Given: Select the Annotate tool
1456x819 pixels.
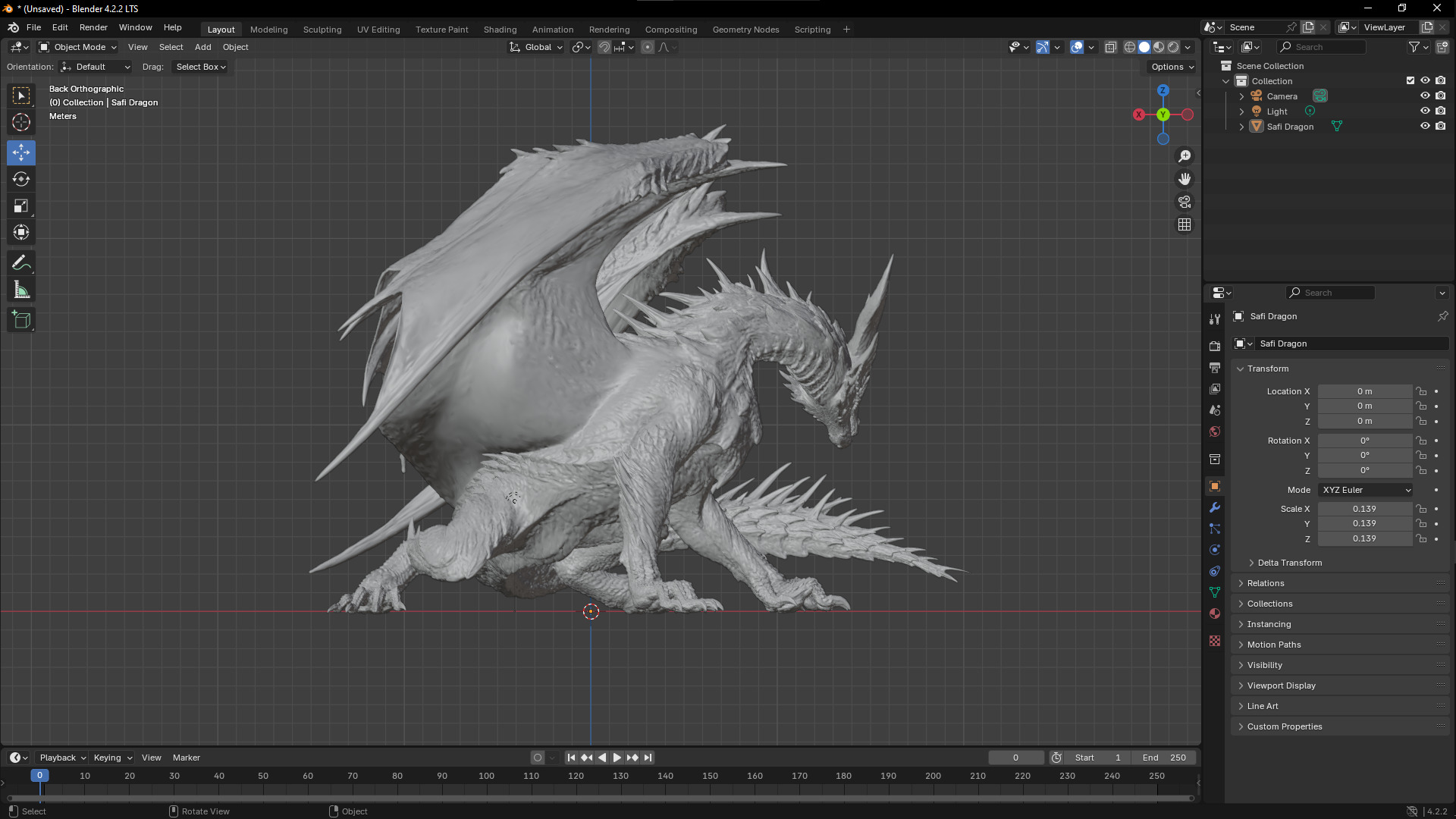Looking at the screenshot, I should point(21,263).
